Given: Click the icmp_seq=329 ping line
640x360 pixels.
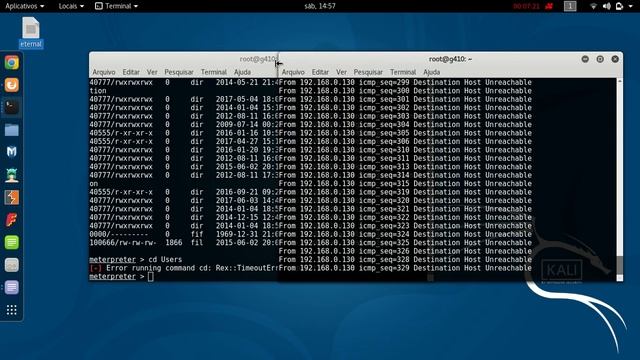Looking at the screenshot, I should click(x=405, y=268).
